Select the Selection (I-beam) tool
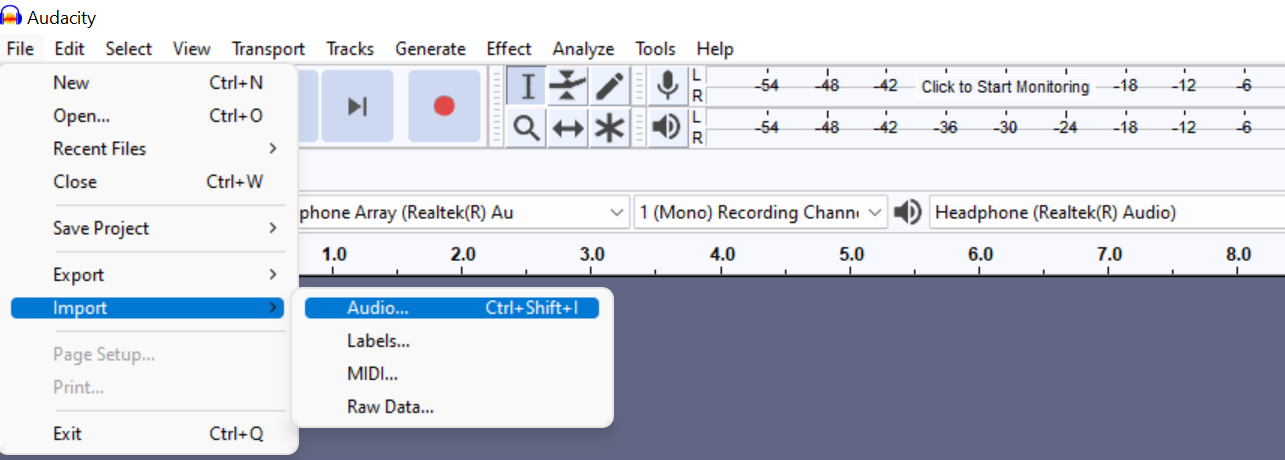Image resolution: width=1285 pixels, height=460 pixels. point(526,87)
